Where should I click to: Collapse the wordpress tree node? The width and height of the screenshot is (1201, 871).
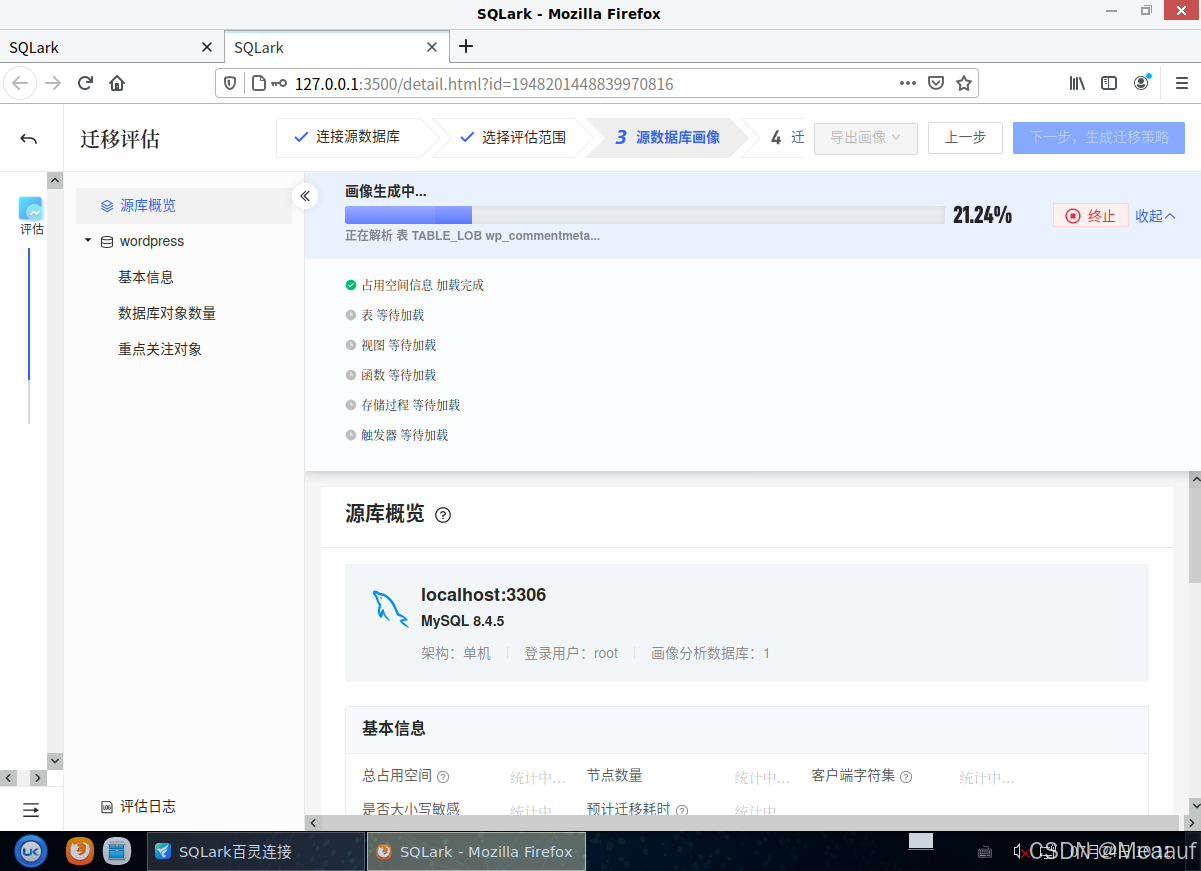coord(88,241)
